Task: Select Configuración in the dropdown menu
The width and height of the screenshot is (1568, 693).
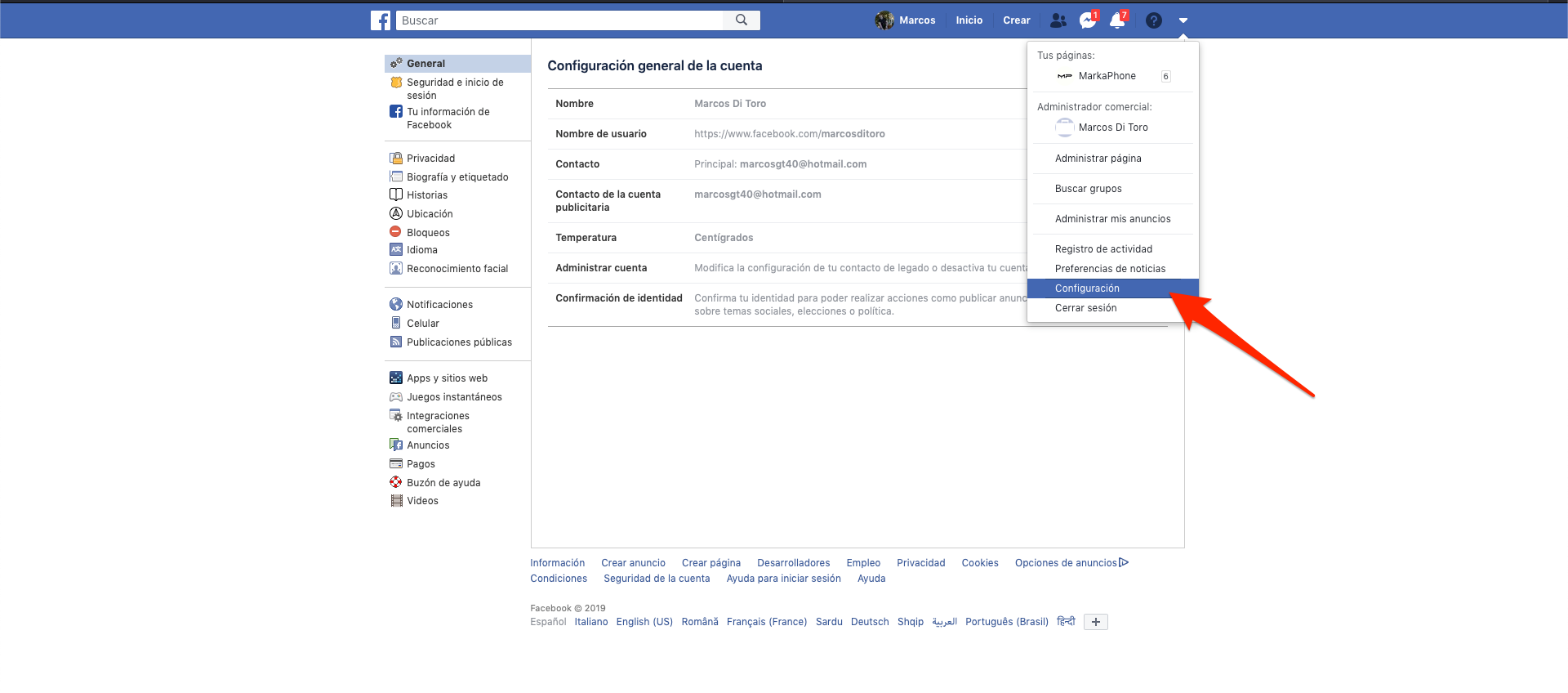Action: point(1087,288)
